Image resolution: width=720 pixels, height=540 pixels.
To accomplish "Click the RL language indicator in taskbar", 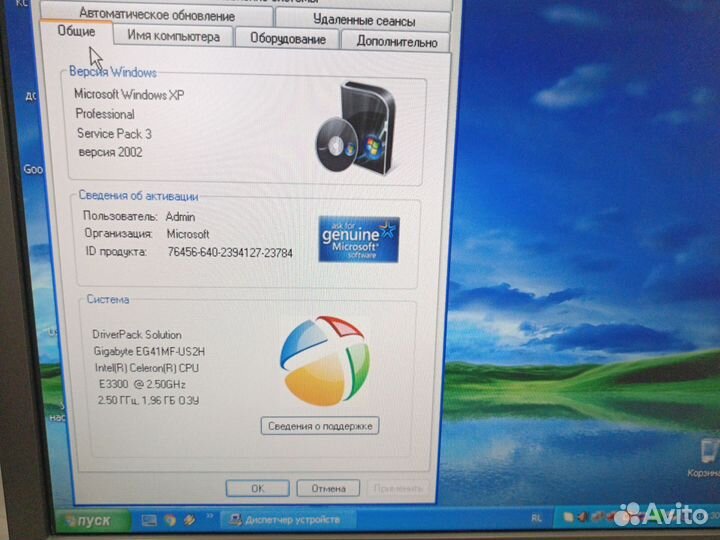I will pos(537,519).
